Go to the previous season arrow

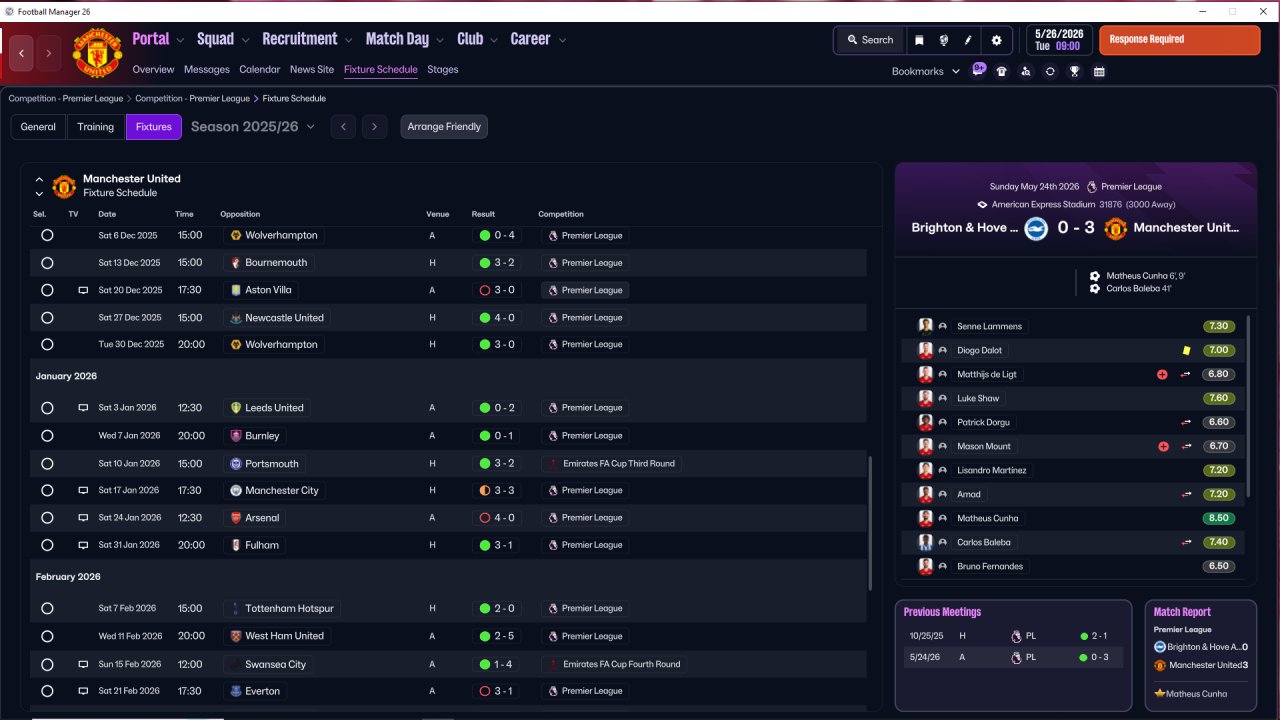(x=343, y=127)
